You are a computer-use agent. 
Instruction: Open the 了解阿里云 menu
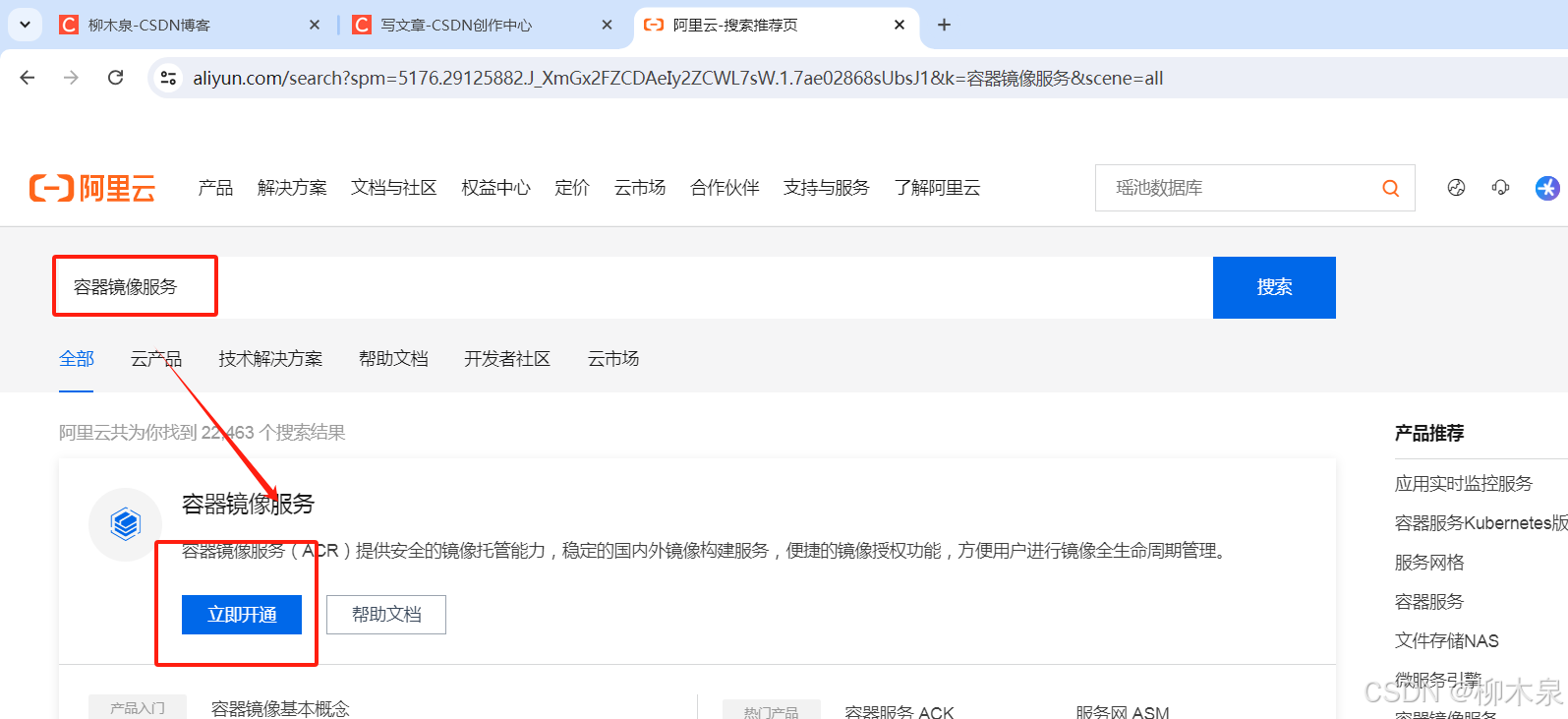(938, 188)
